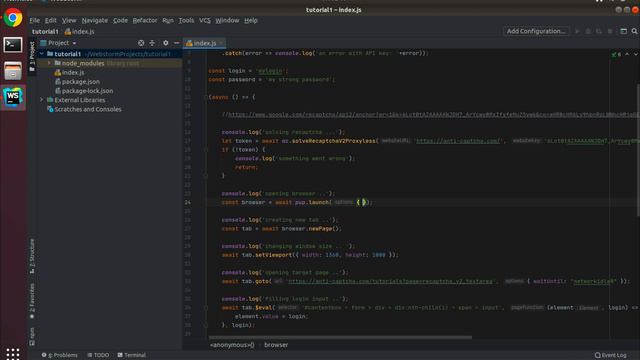640x360 pixels.
Task: Open the Show Applications grid
Action: pos(13,353)
